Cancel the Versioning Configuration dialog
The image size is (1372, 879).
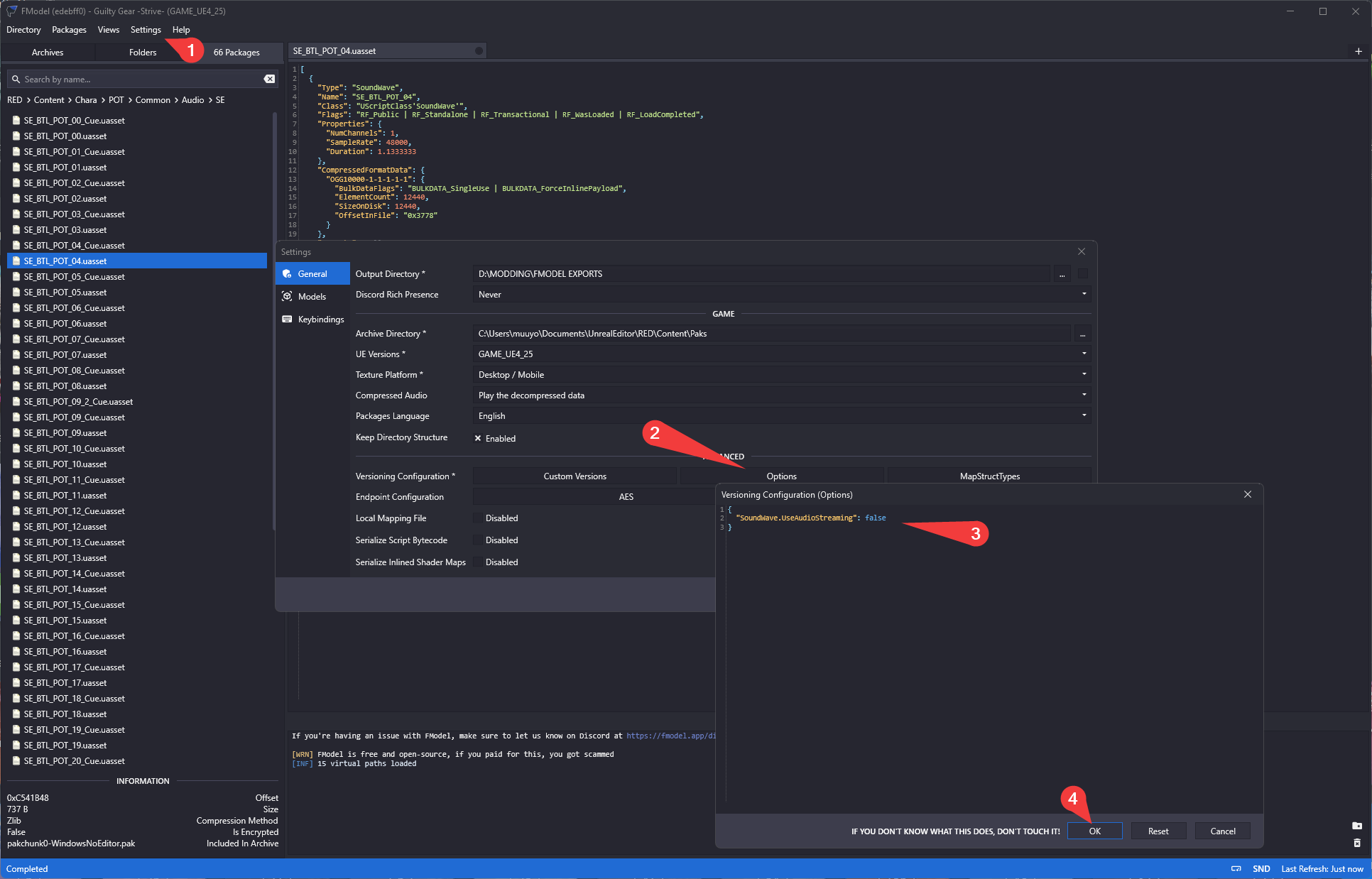[1222, 831]
